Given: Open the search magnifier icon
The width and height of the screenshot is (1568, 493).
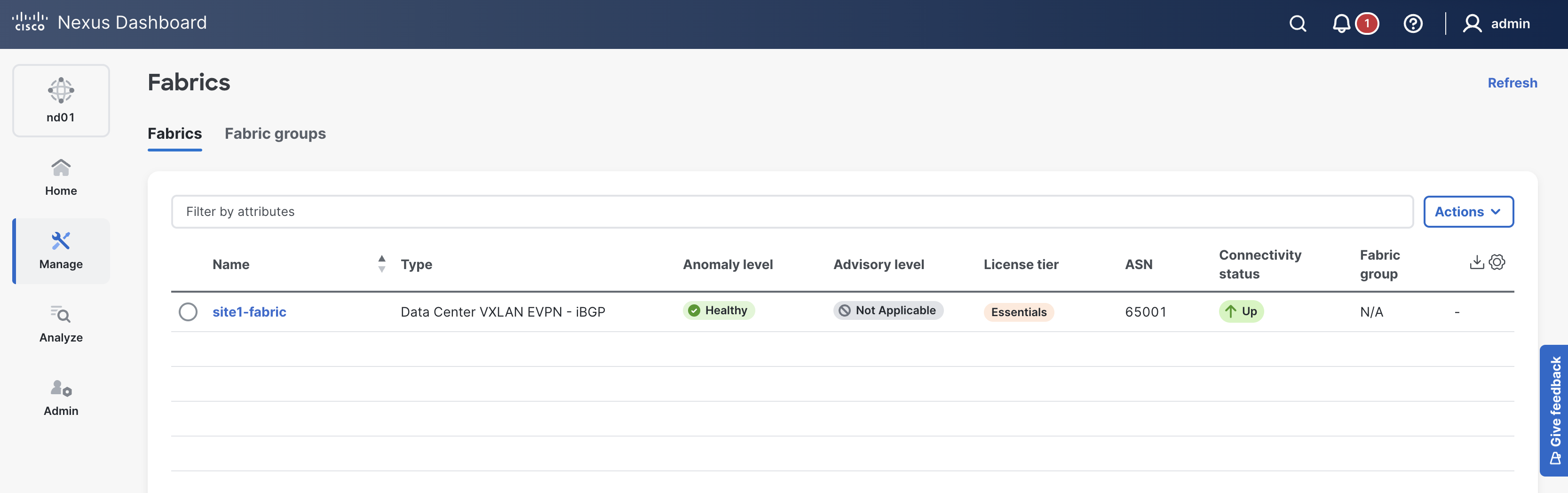Looking at the screenshot, I should click(1297, 24).
